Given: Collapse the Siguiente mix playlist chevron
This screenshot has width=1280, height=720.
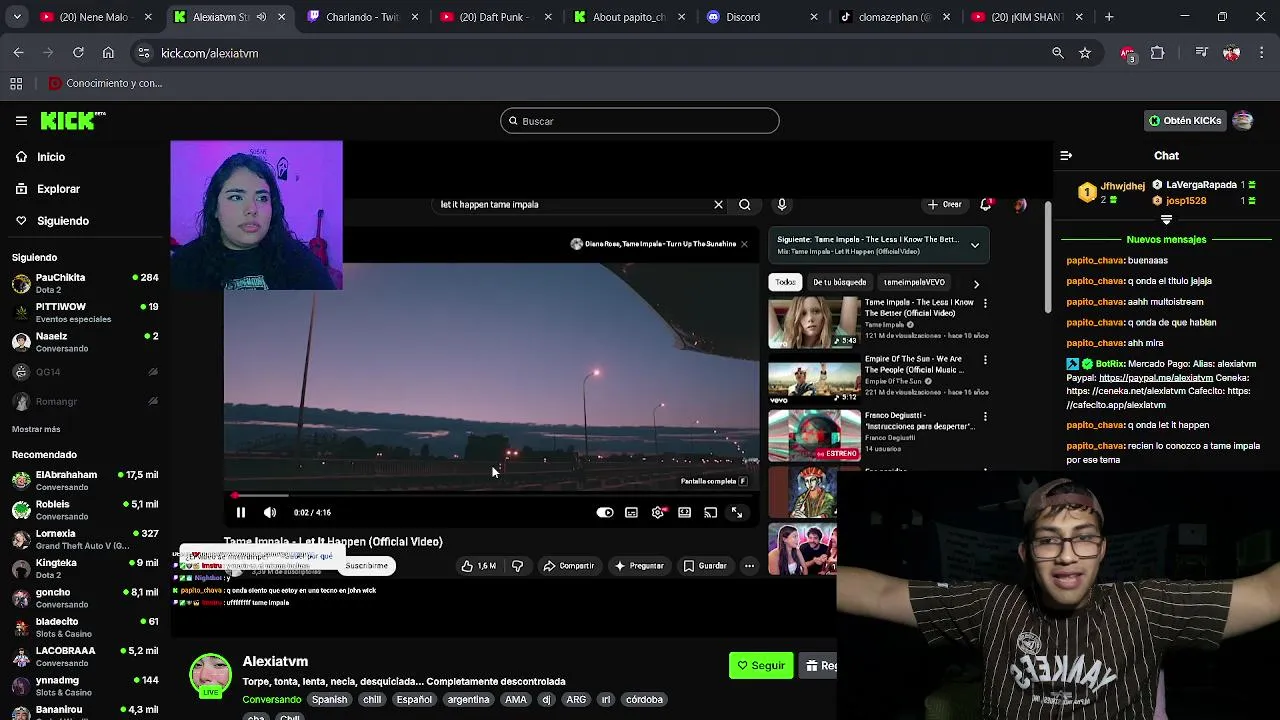Looking at the screenshot, I should click(x=975, y=245).
